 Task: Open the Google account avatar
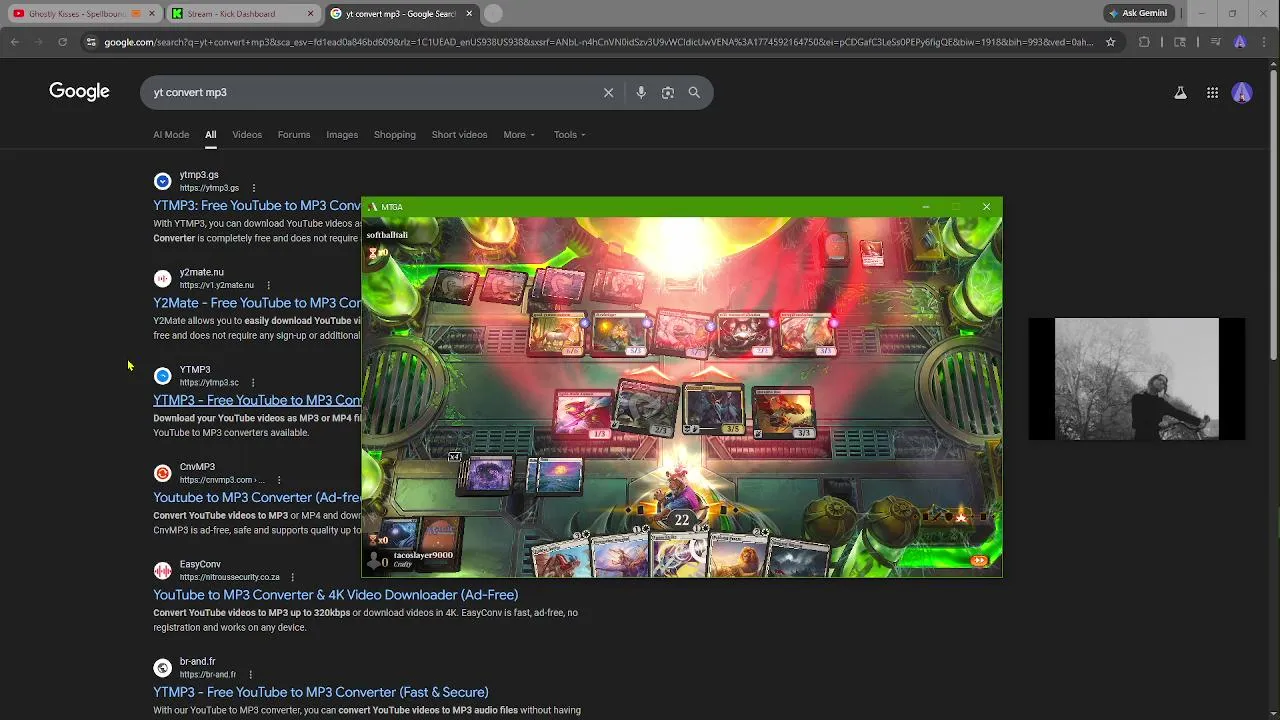click(x=1242, y=93)
